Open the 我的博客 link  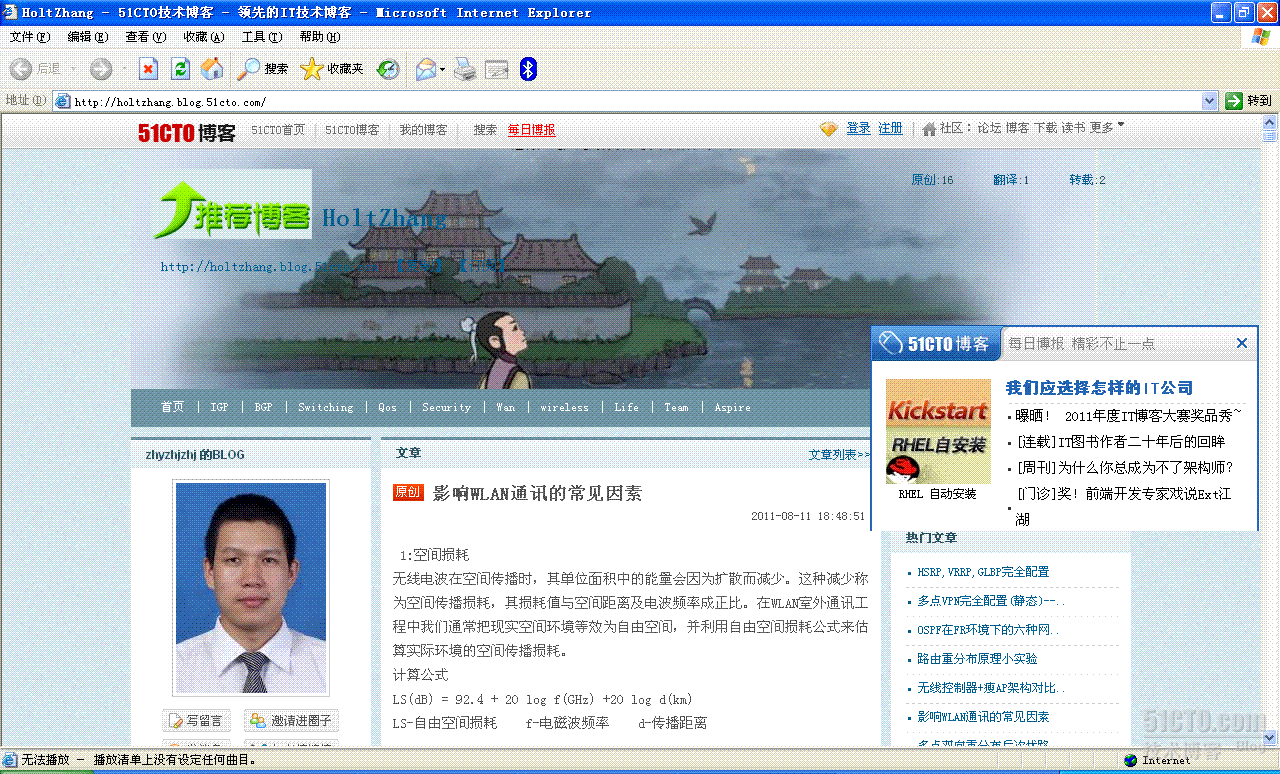(424, 130)
